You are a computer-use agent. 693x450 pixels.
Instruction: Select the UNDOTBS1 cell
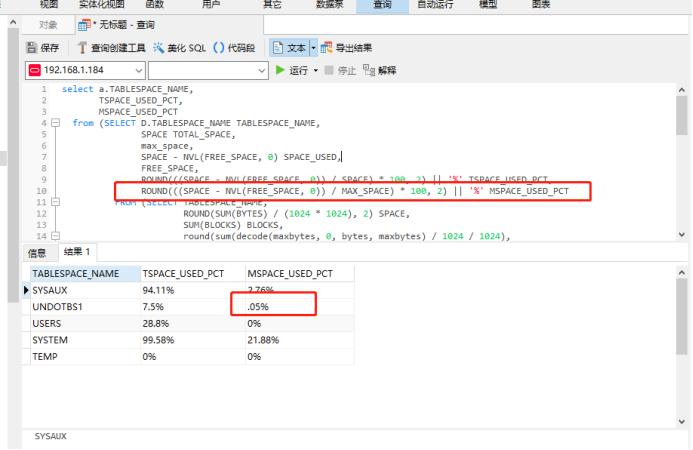tap(85, 307)
